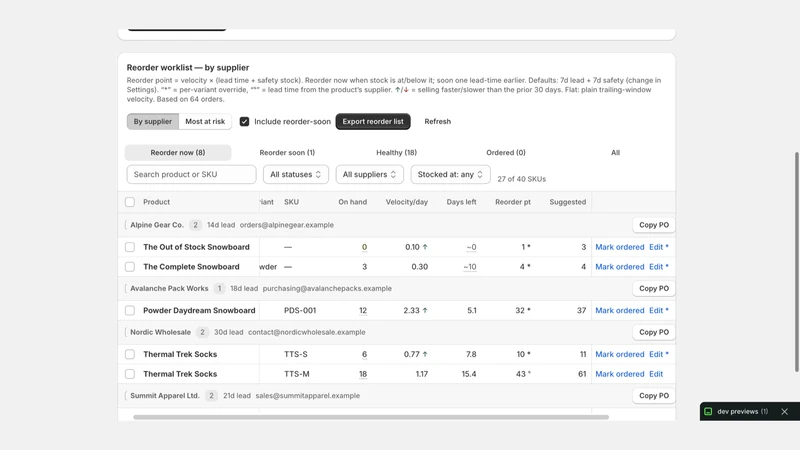The image size is (800, 450).
Task: Select the All tab
Action: coord(615,153)
